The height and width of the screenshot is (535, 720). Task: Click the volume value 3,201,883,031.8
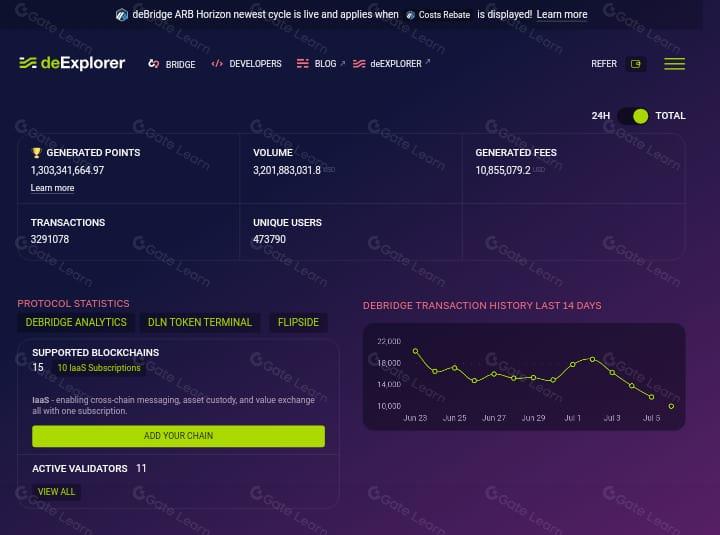click(x=287, y=170)
